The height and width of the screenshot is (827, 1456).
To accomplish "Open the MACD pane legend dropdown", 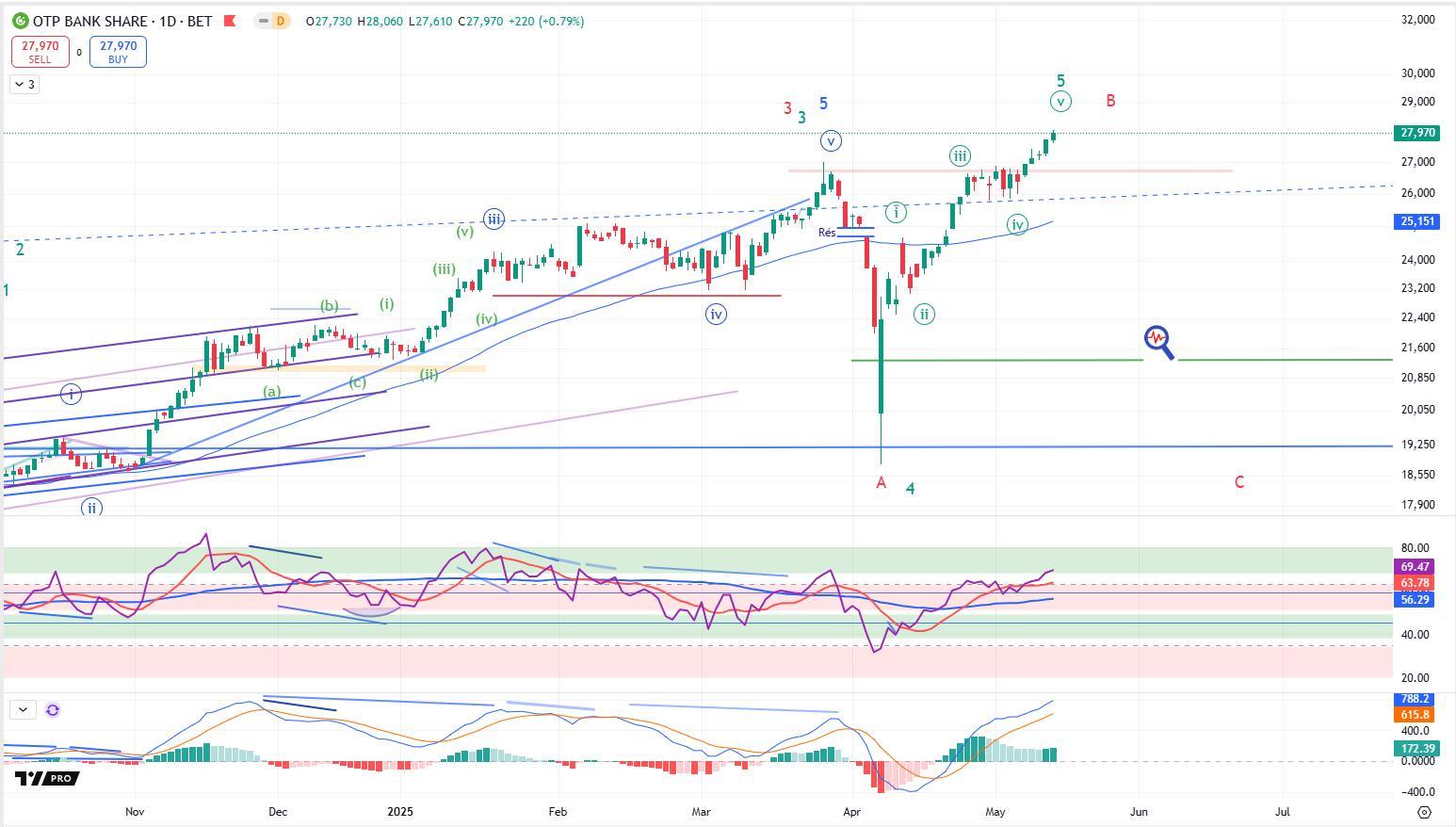I will [x=24, y=709].
